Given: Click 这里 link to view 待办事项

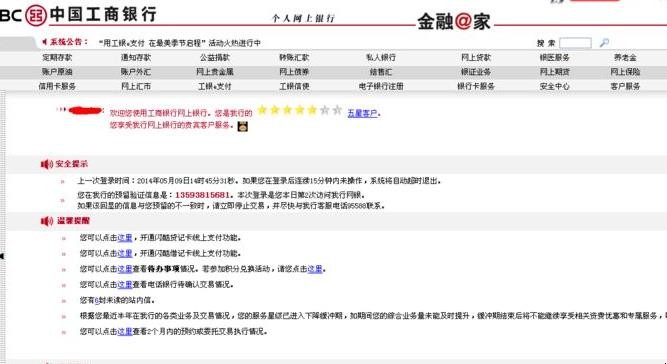Looking at the screenshot, I should 125,269.
